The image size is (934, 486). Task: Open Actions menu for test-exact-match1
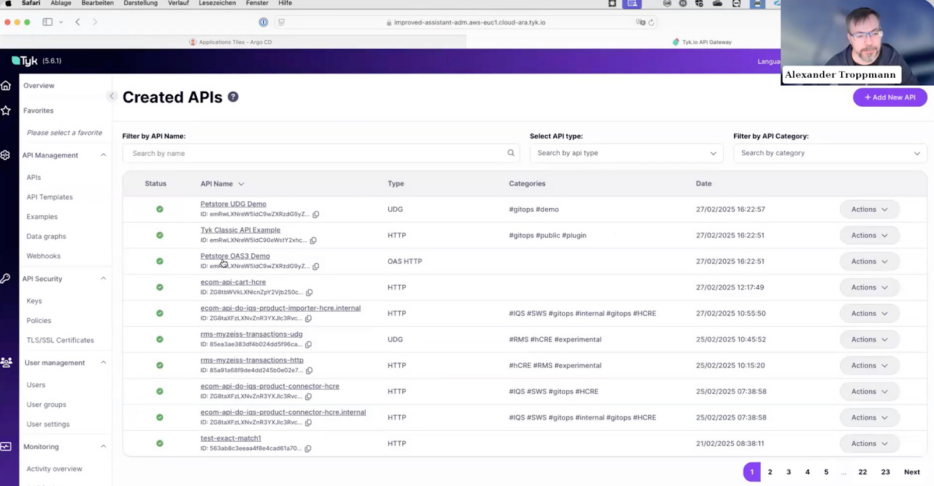(x=869, y=443)
